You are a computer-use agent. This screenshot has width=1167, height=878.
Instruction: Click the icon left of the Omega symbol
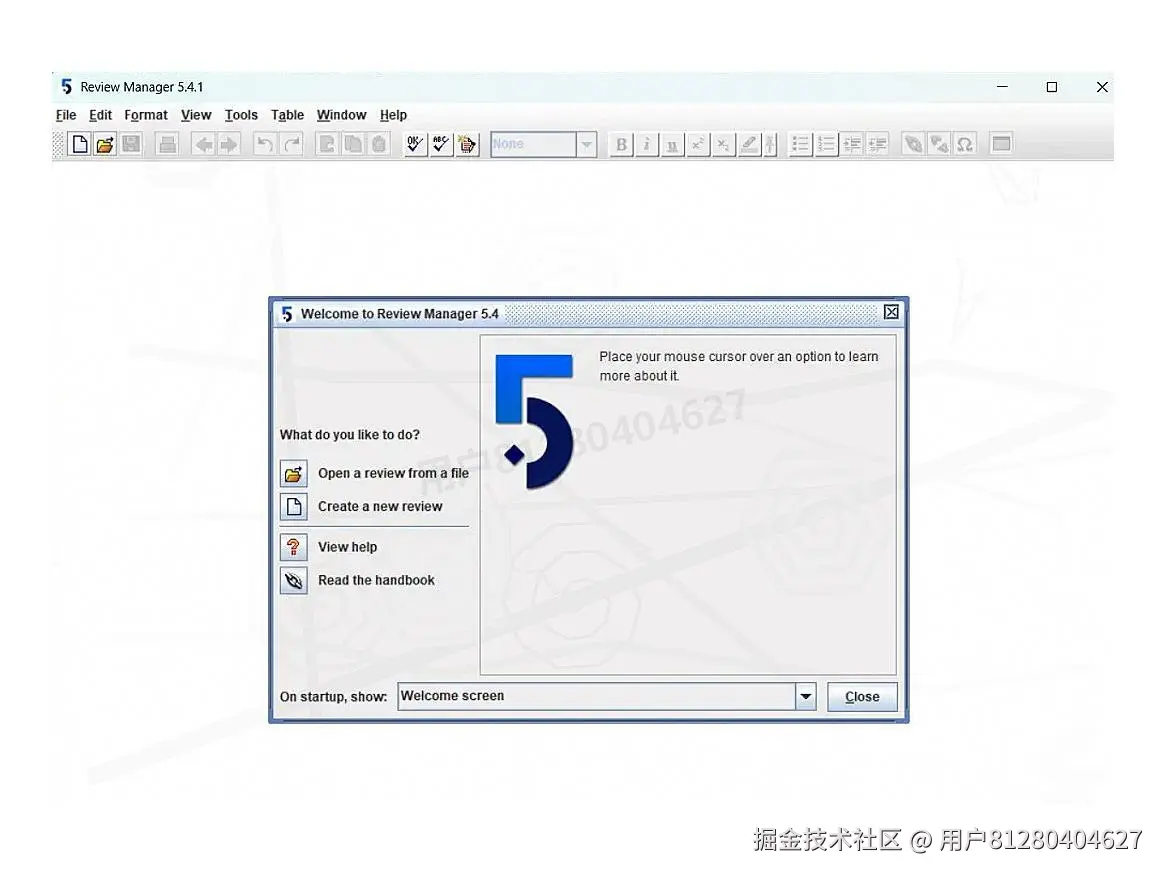point(939,144)
